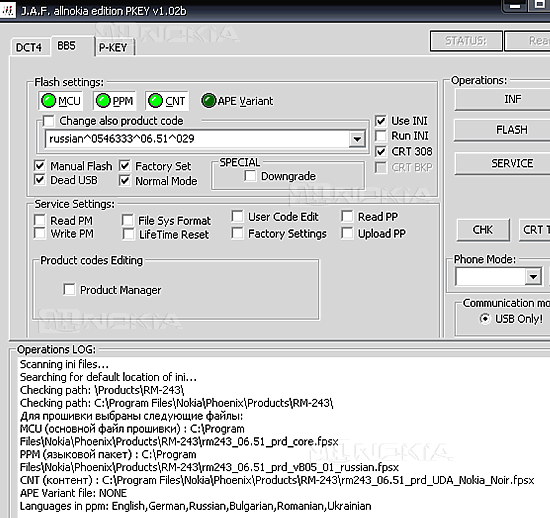Toggle the CNT green indicator button

click(167, 101)
